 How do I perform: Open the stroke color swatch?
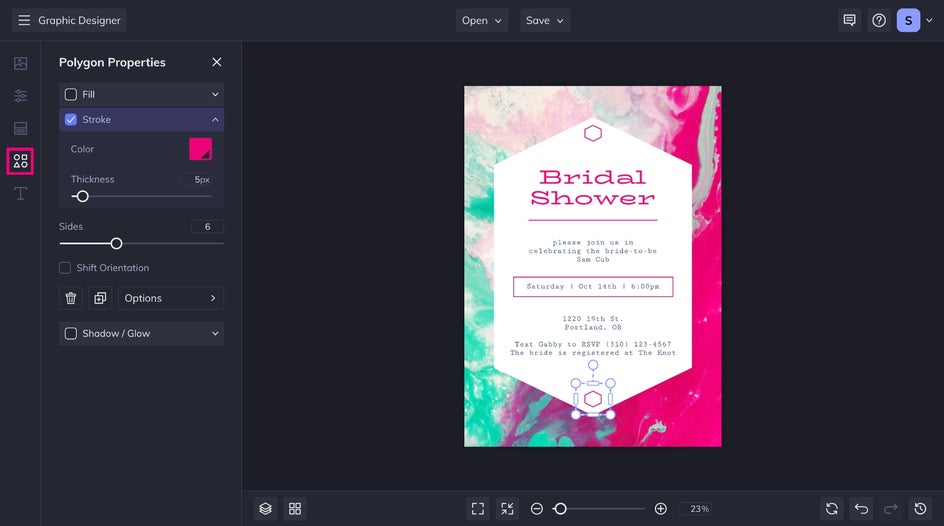tap(200, 149)
